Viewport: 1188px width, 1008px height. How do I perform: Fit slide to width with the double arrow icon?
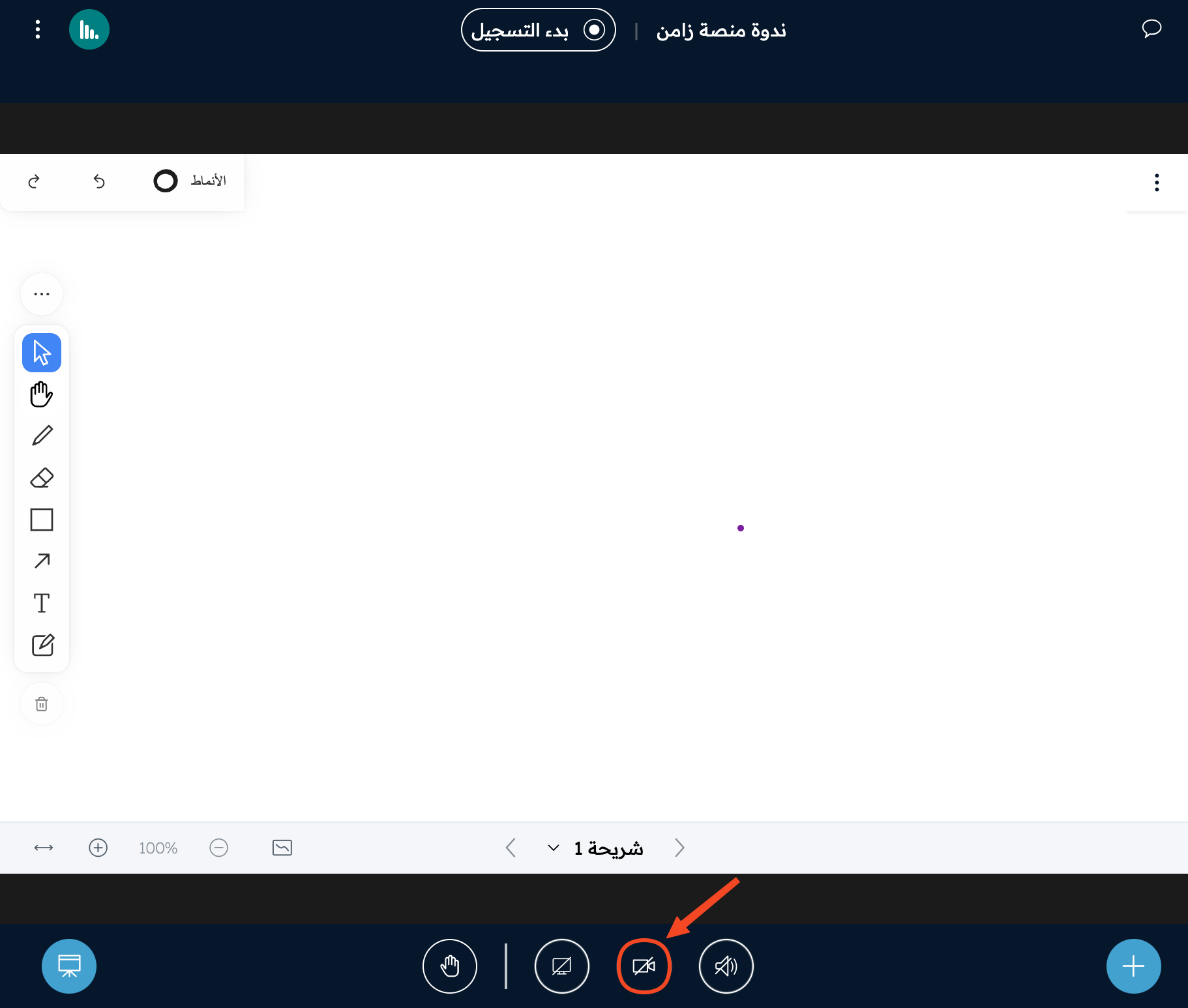[44, 848]
